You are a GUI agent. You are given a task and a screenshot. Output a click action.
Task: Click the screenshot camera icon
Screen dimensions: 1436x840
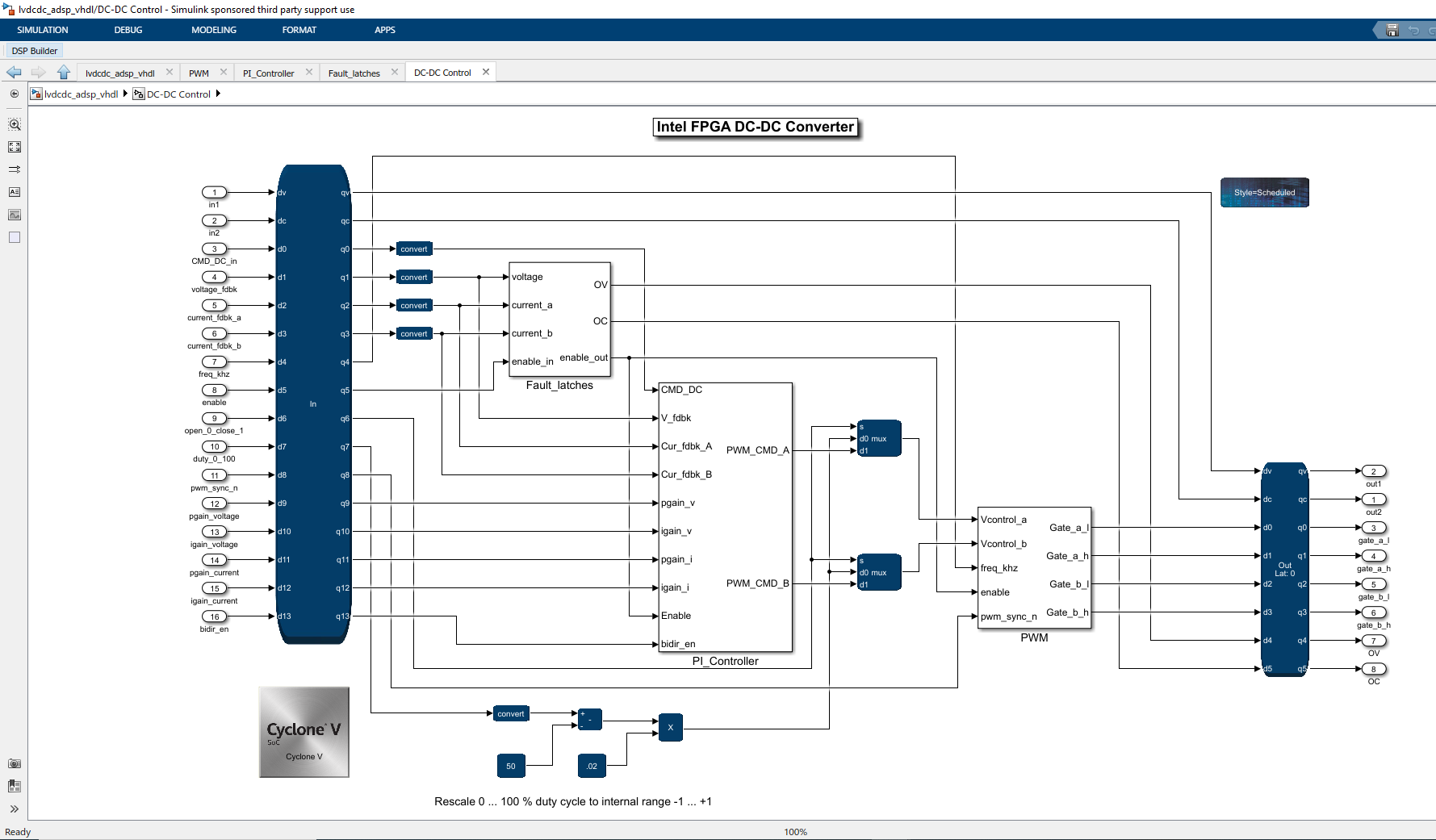click(x=15, y=763)
